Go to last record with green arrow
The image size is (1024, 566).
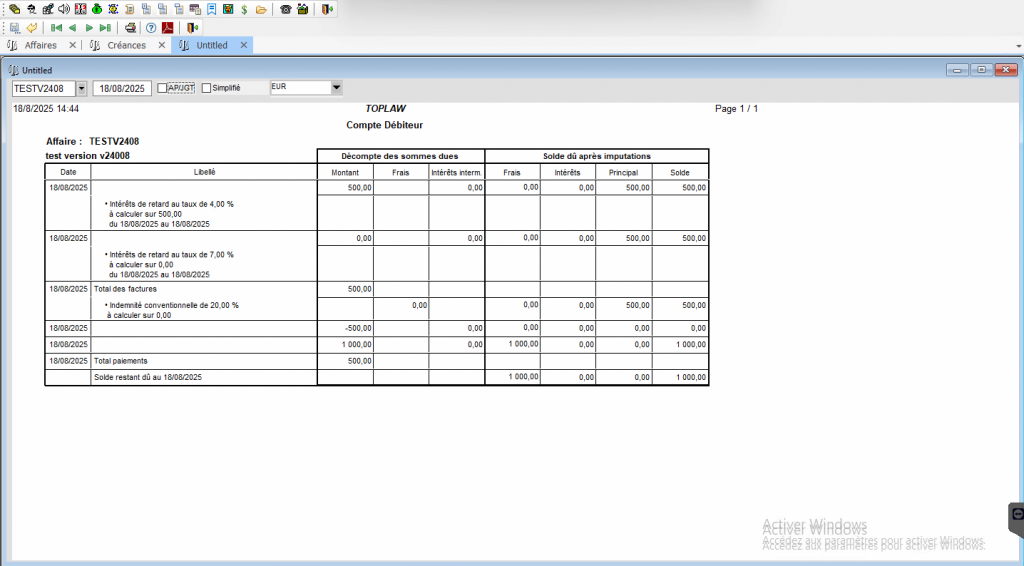click(105, 28)
